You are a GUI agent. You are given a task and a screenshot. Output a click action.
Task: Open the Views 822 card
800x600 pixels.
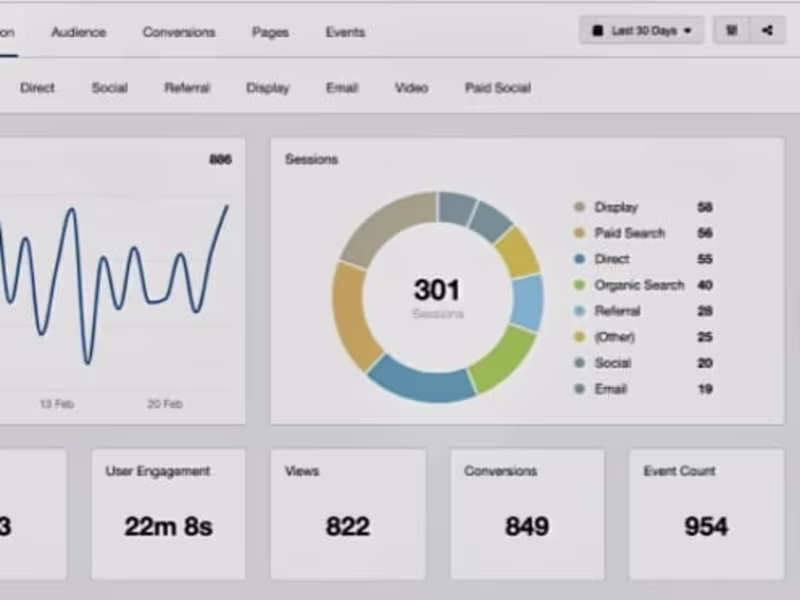(x=348, y=514)
